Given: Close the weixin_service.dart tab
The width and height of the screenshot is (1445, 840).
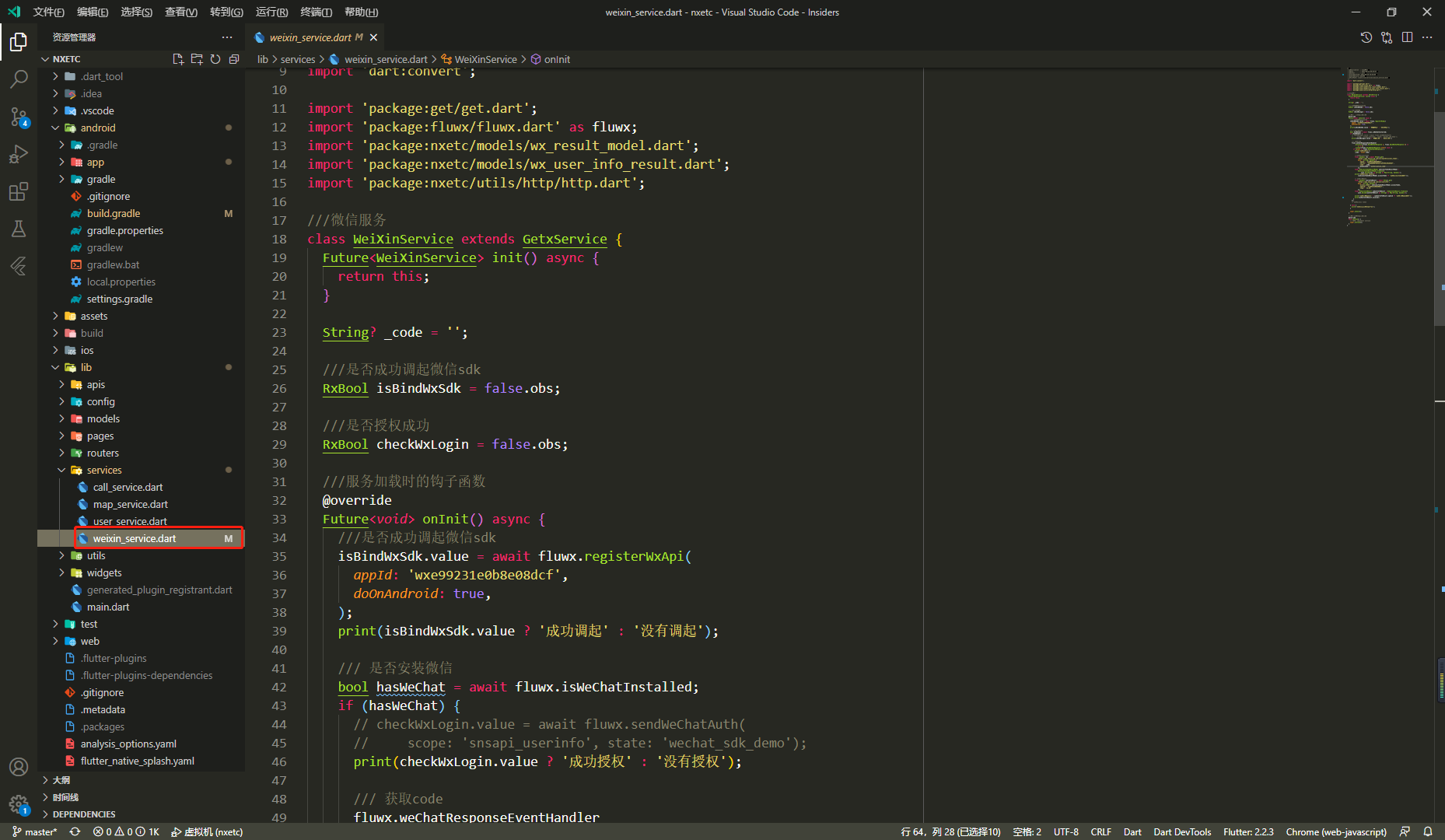Looking at the screenshot, I should 374,37.
